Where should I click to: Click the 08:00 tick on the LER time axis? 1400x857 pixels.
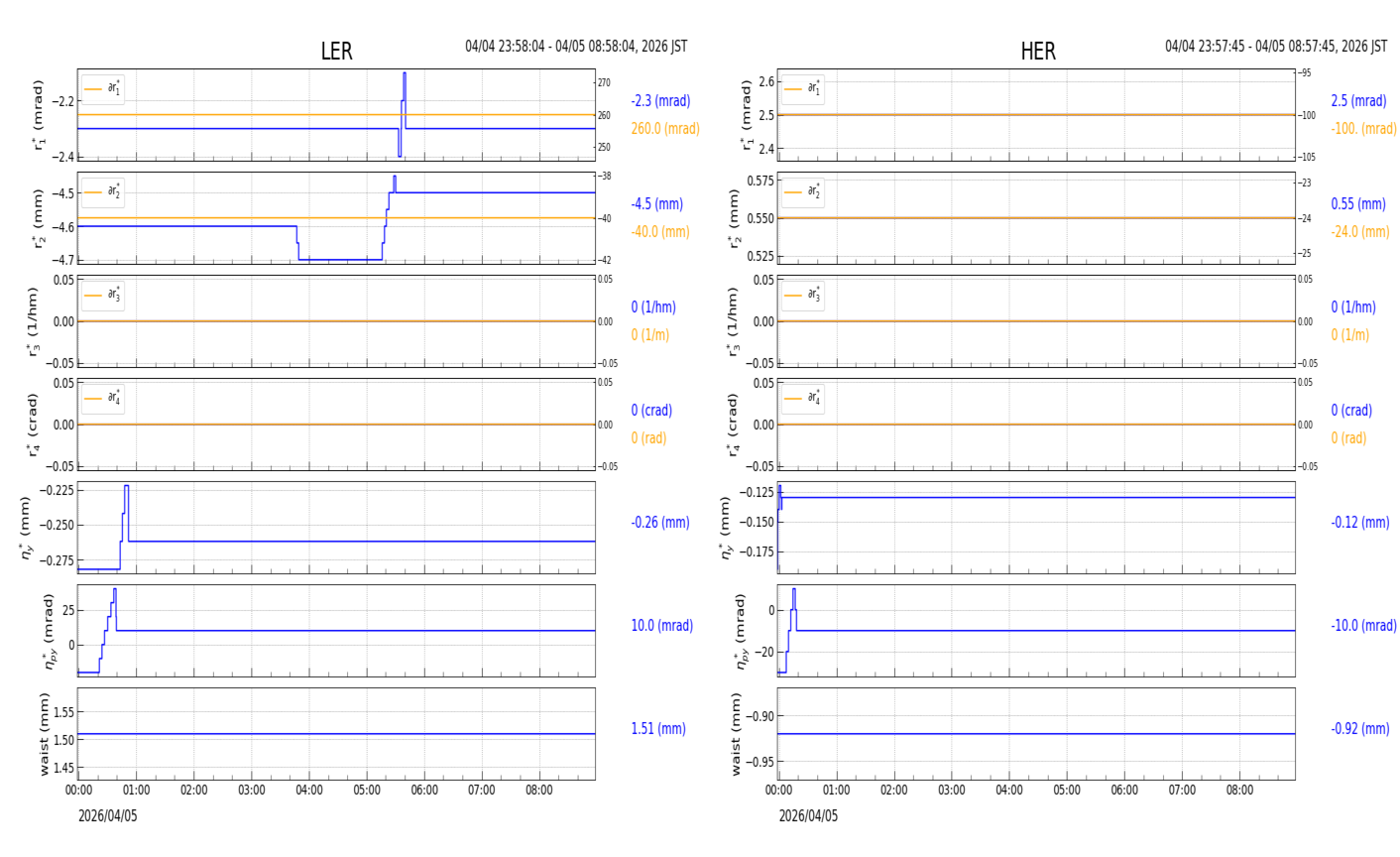point(539,791)
